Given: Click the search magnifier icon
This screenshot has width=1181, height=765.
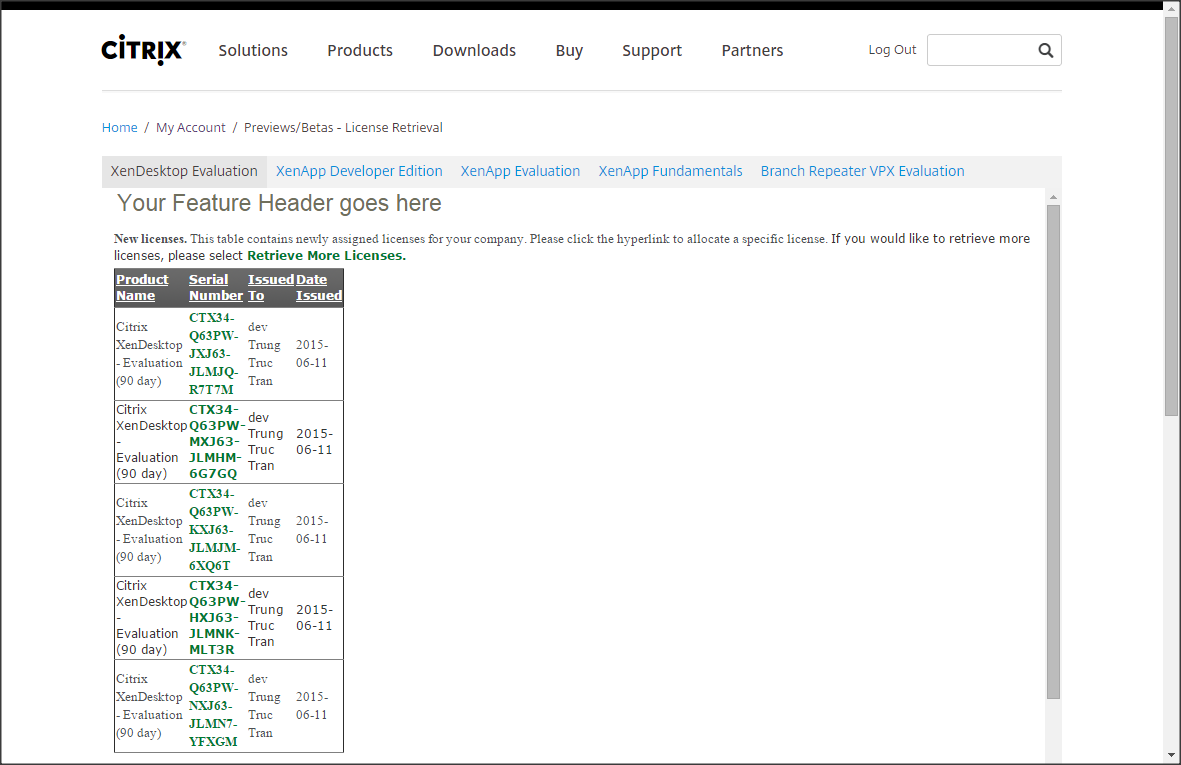Looking at the screenshot, I should (x=1045, y=50).
